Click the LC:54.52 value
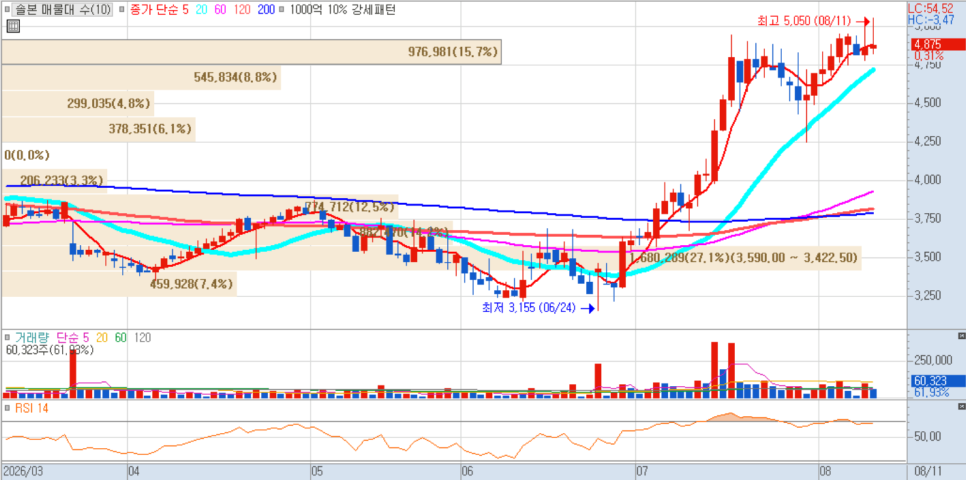This screenshot has width=966, height=480. tap(932, 10)
